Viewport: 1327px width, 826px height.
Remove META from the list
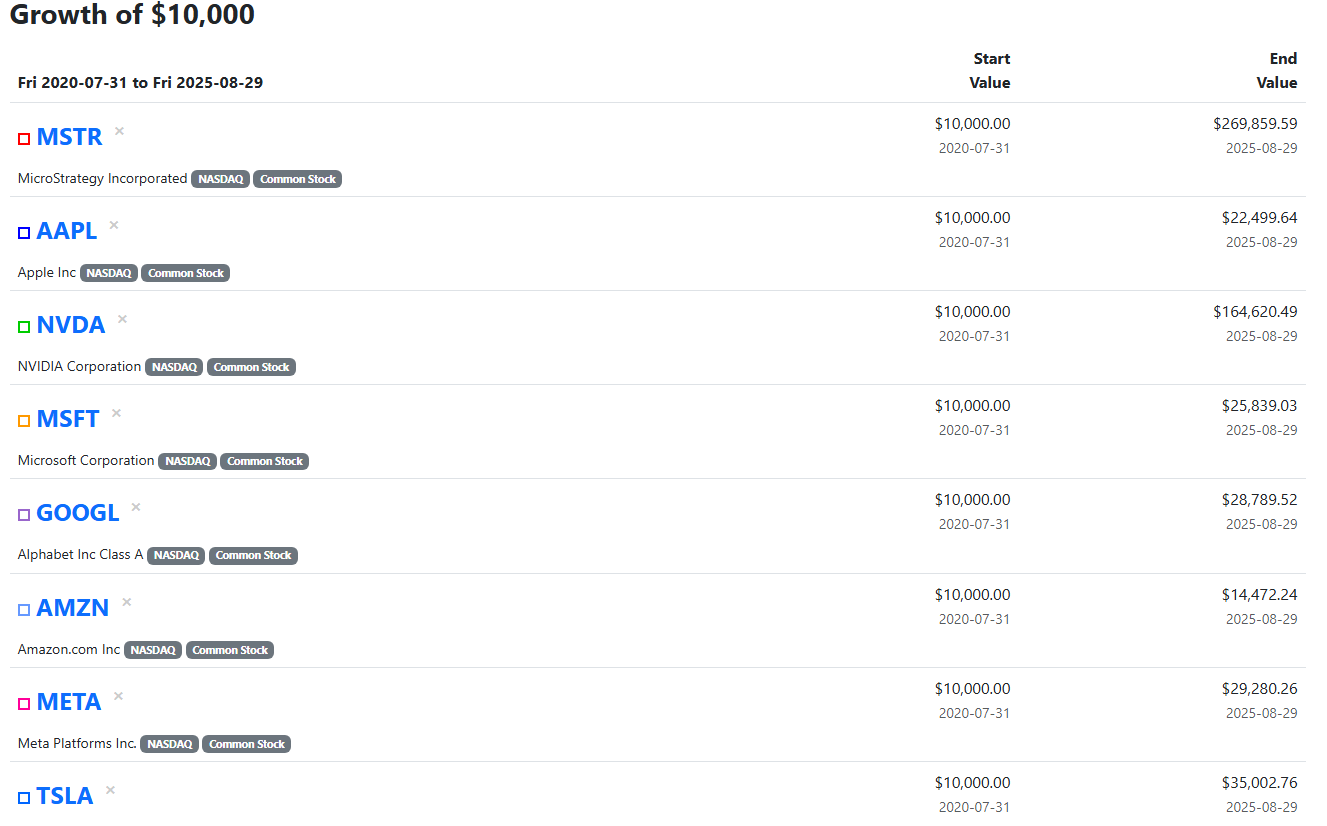(118, 696)
